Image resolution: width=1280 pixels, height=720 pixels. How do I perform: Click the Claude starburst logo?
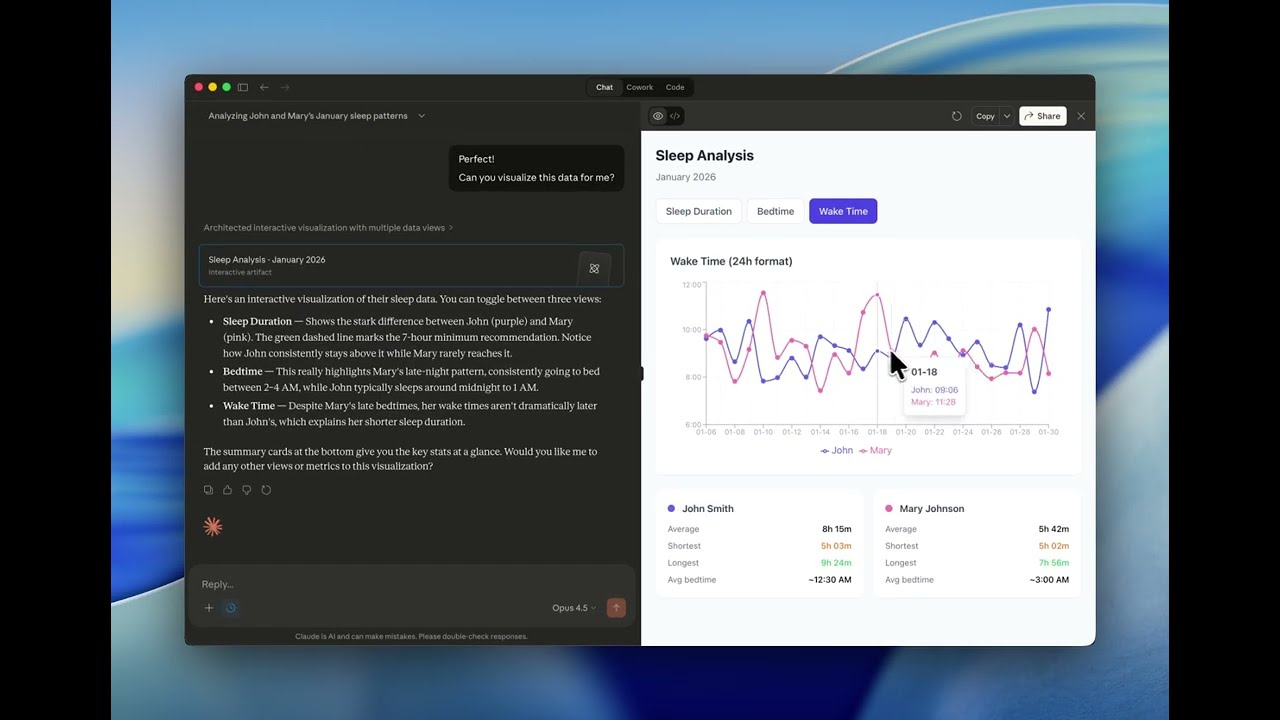[212, 527]
